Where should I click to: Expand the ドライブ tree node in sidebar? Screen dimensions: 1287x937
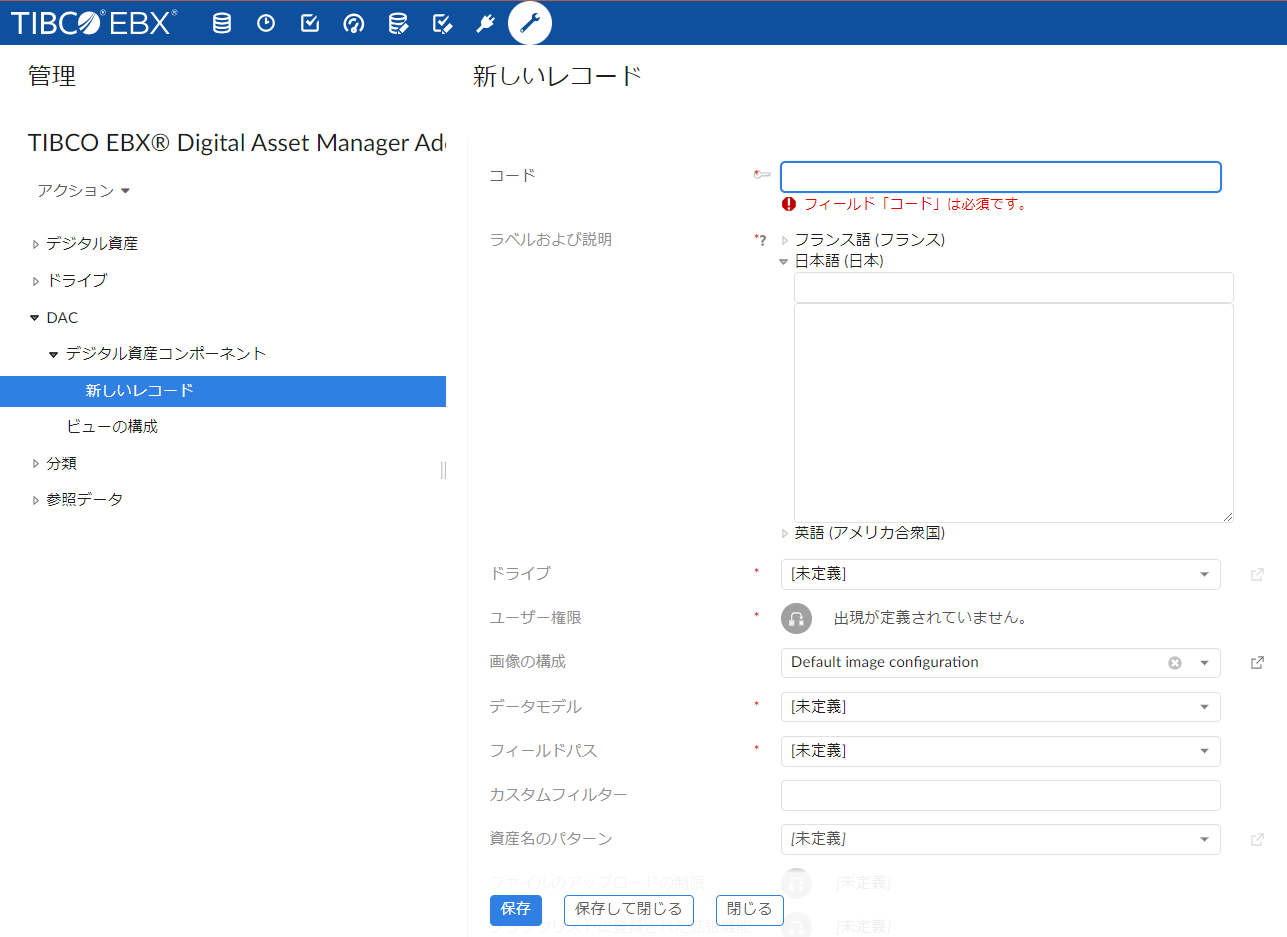pos(36,281)
